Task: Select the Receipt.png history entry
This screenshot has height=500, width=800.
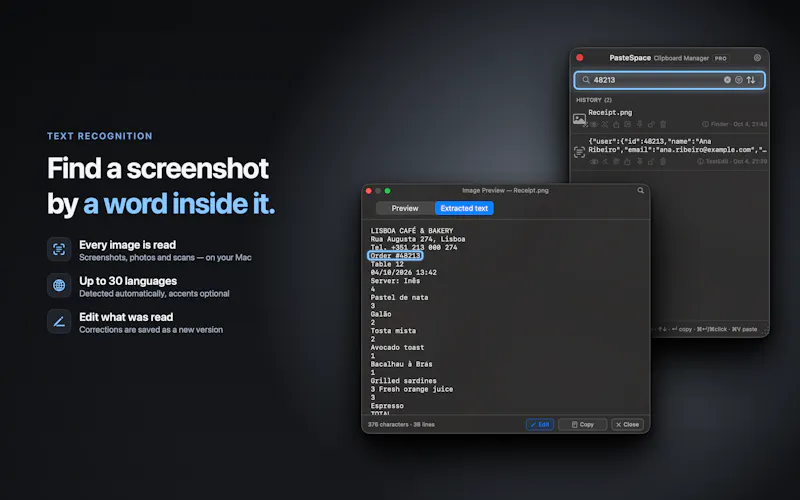Action: (669, 118)
